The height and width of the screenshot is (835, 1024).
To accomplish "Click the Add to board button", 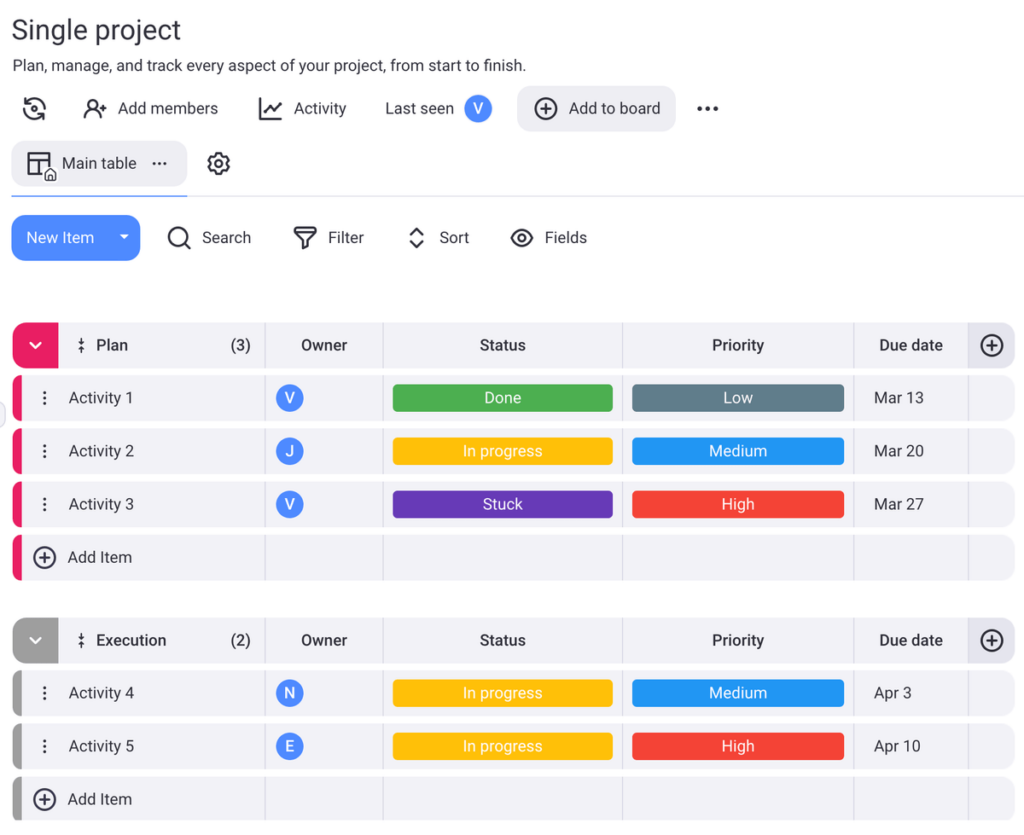I will tap(596, 108).
